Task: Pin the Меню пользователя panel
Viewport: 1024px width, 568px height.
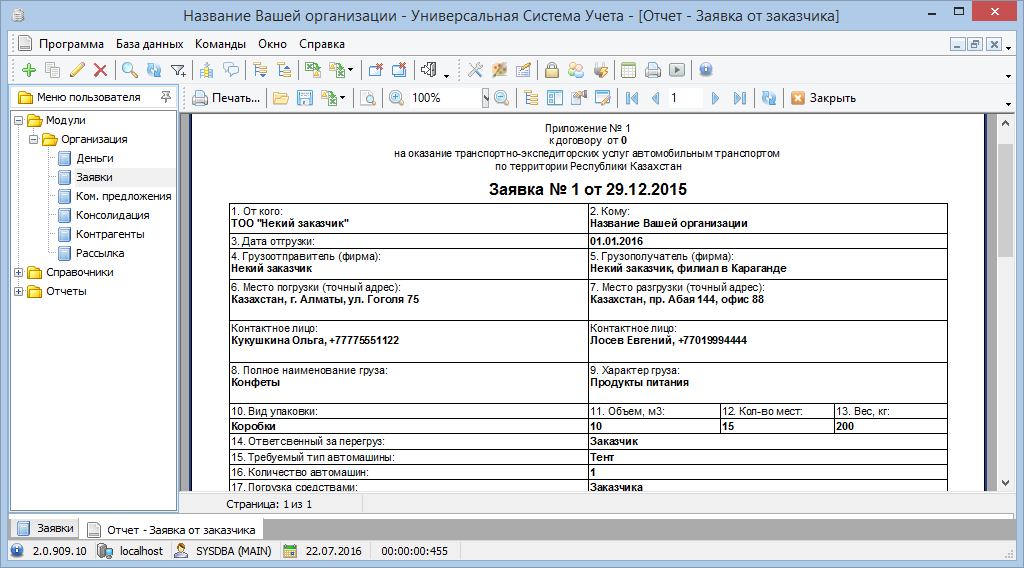Action: (x=165, y=97)
